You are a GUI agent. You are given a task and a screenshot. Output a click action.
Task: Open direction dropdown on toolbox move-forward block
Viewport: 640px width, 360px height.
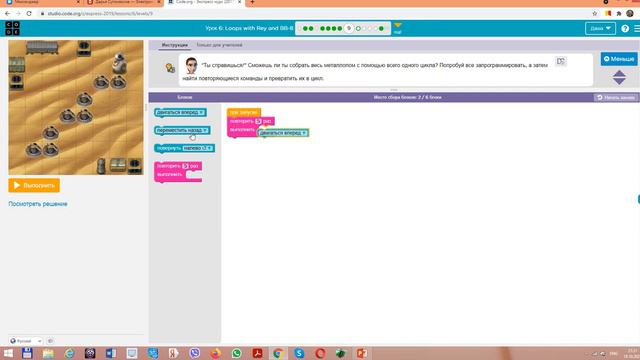click(x=201, y=112)
